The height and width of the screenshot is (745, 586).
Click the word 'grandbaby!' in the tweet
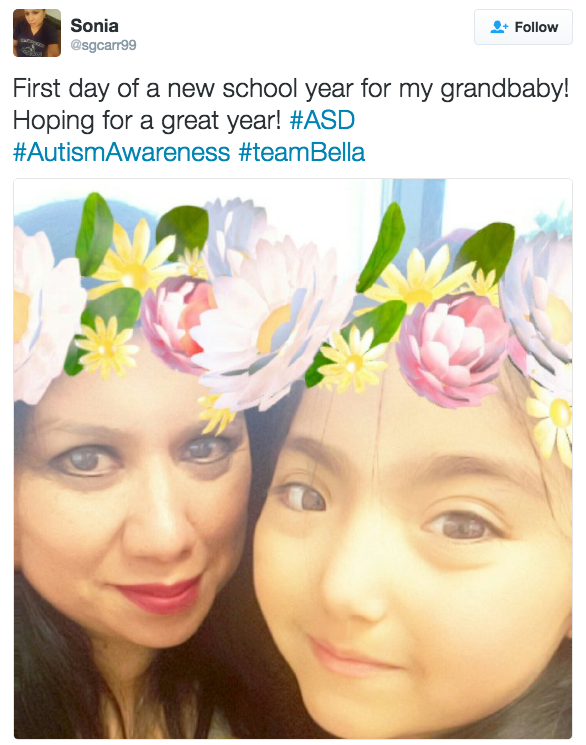tap(505, 89)
